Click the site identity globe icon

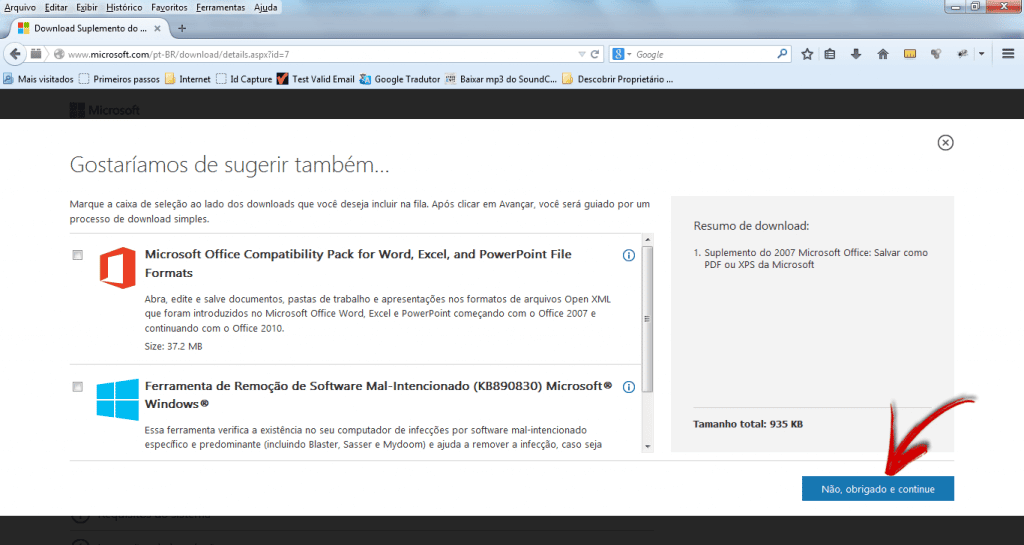click(x=59, y=54)
